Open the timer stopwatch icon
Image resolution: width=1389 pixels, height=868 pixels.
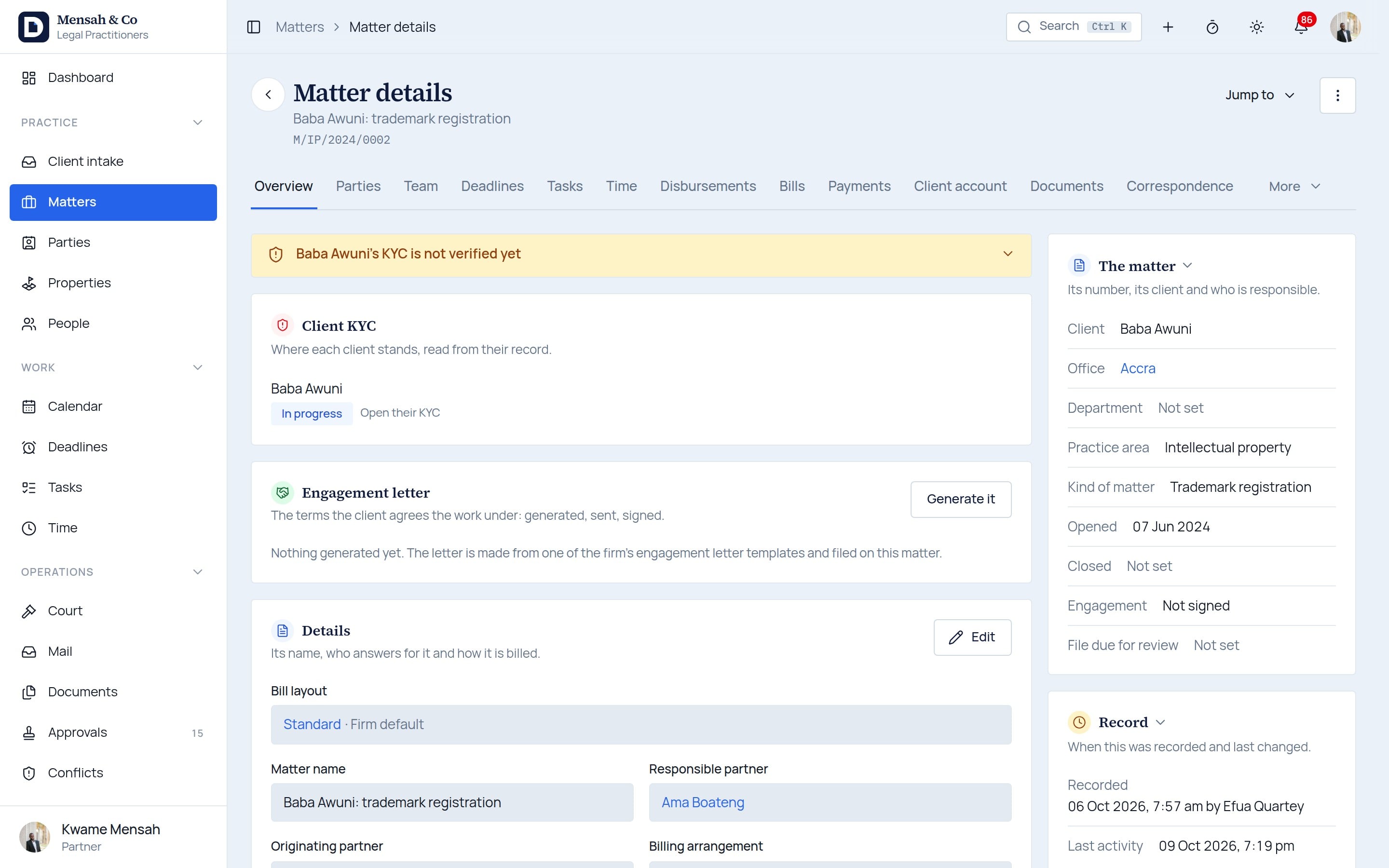click(1212, 27)
